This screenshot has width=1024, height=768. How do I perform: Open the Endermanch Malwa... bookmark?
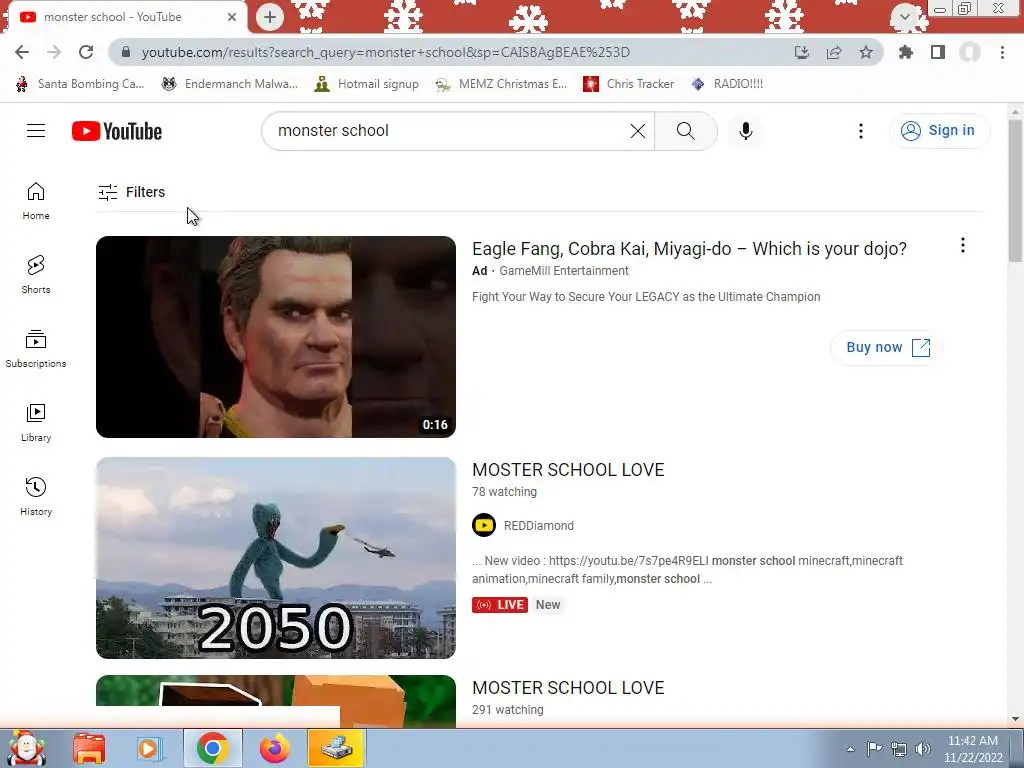coord(230,84)
